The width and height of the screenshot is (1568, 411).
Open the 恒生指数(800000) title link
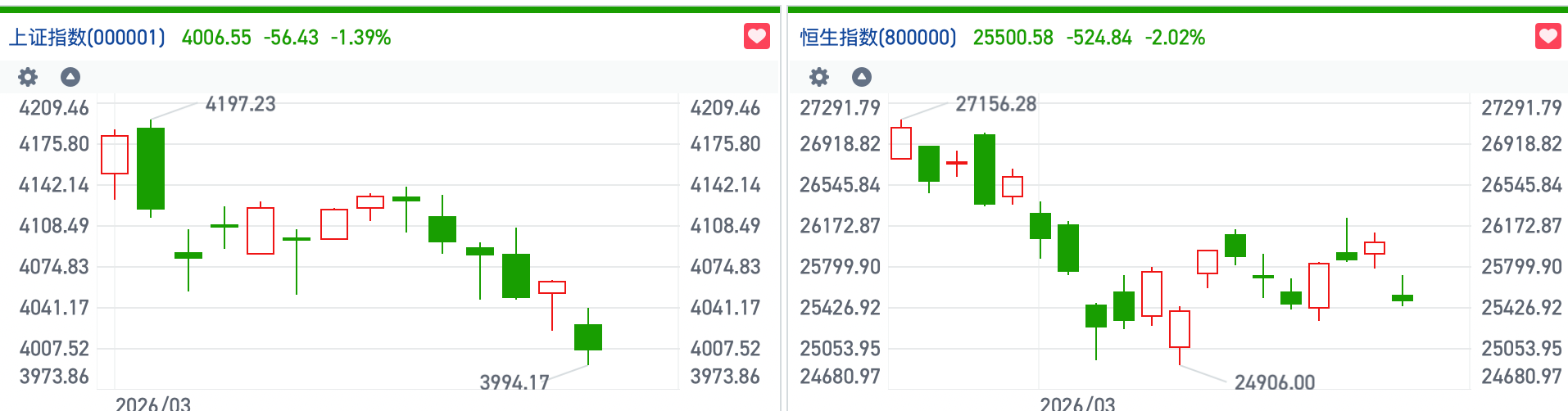point(878,38)
